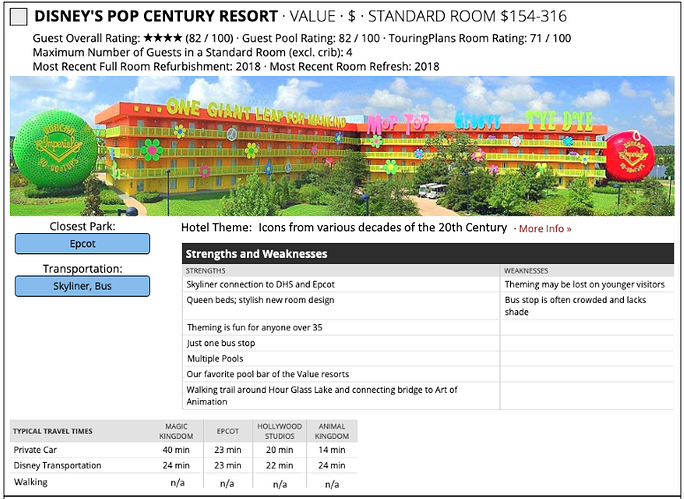Select the Disney Transportation row label
Viewport: 684px width, 499px height.
[x=58, y=465]
